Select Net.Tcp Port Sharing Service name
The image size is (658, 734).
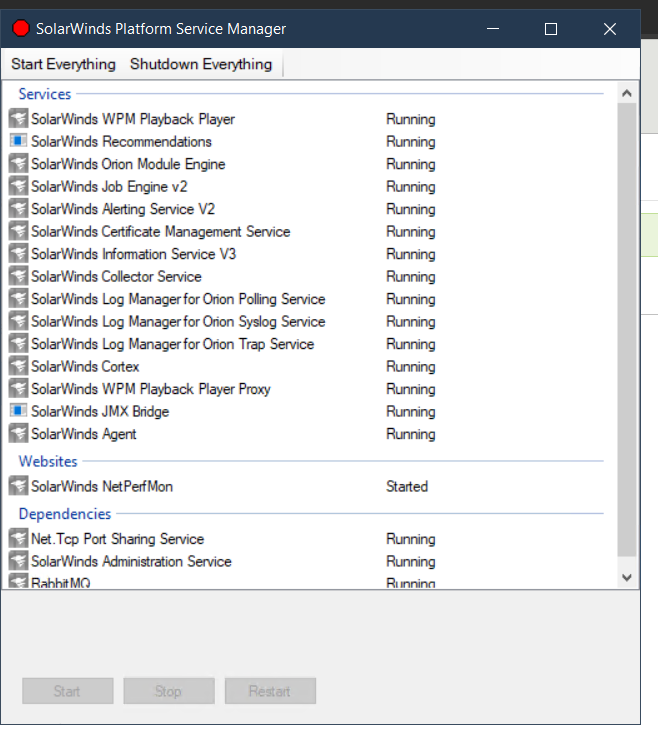[117, 538]
